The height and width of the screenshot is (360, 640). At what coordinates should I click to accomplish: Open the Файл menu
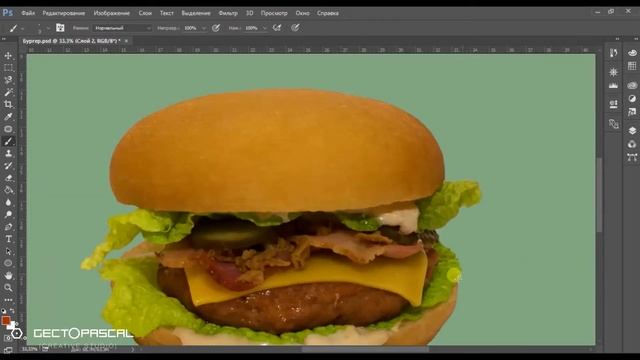point(28,13)
